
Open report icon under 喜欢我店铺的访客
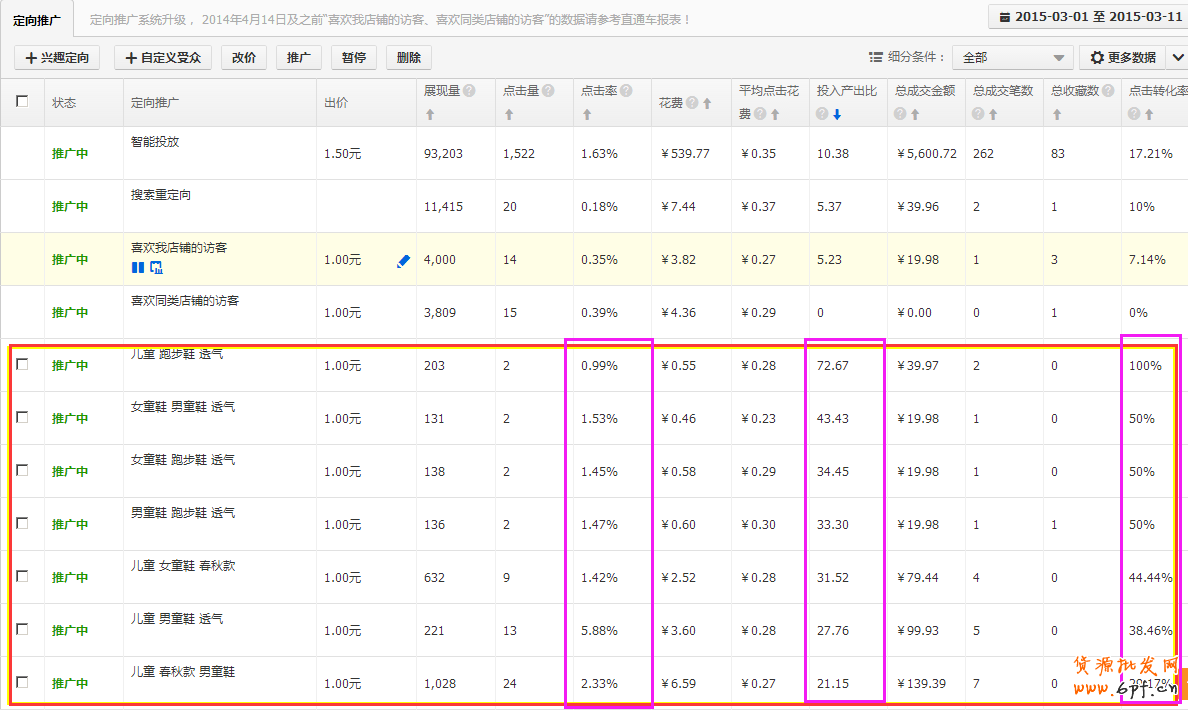[x=156, y=267]
